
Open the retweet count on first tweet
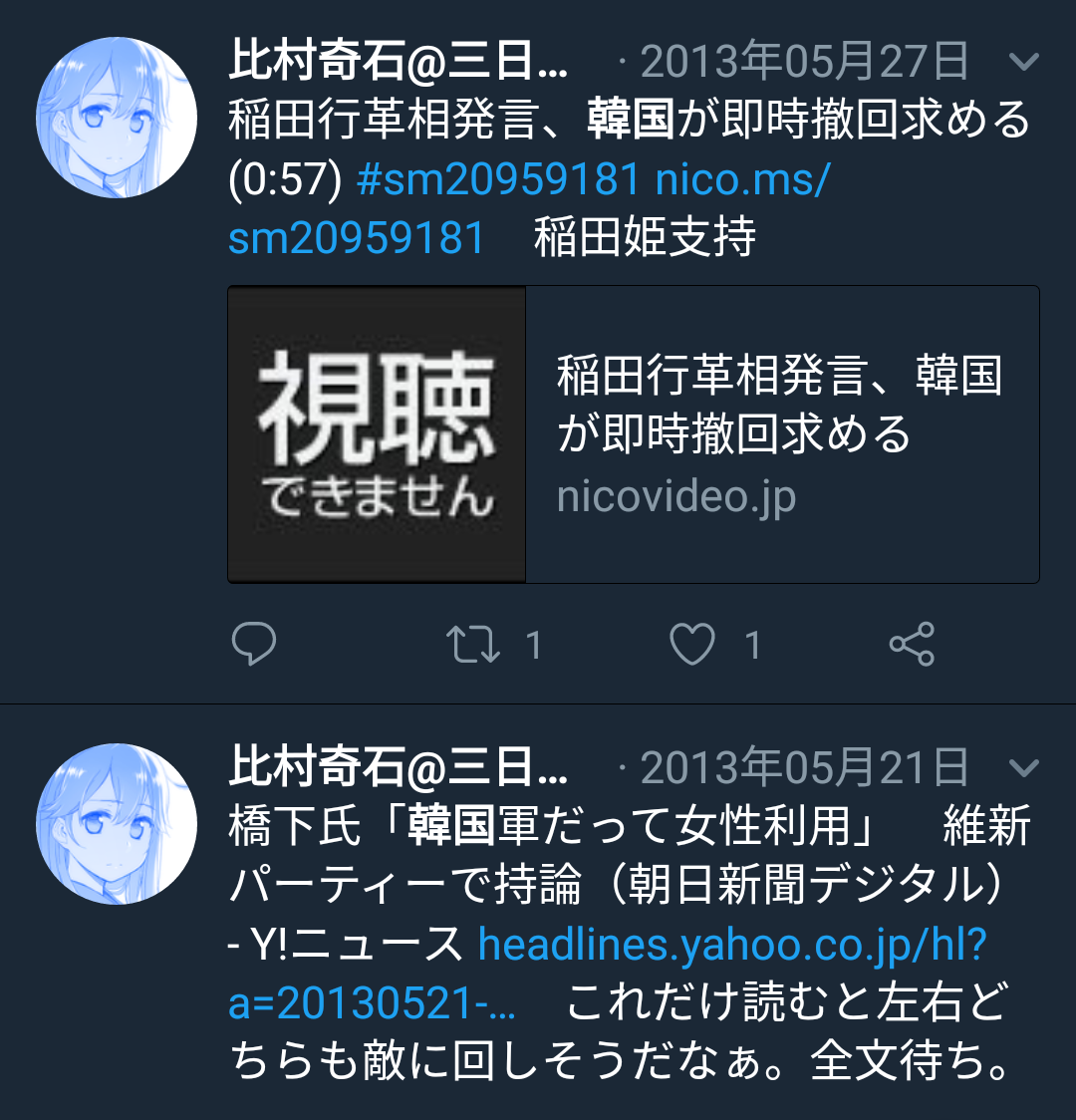pyautogui.click(x=534, y=645)
